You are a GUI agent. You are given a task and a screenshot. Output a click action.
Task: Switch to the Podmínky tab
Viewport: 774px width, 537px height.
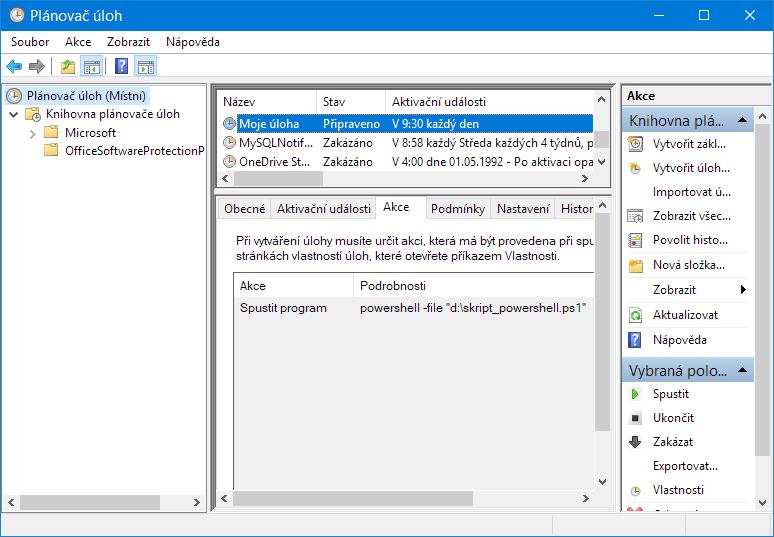458,209
